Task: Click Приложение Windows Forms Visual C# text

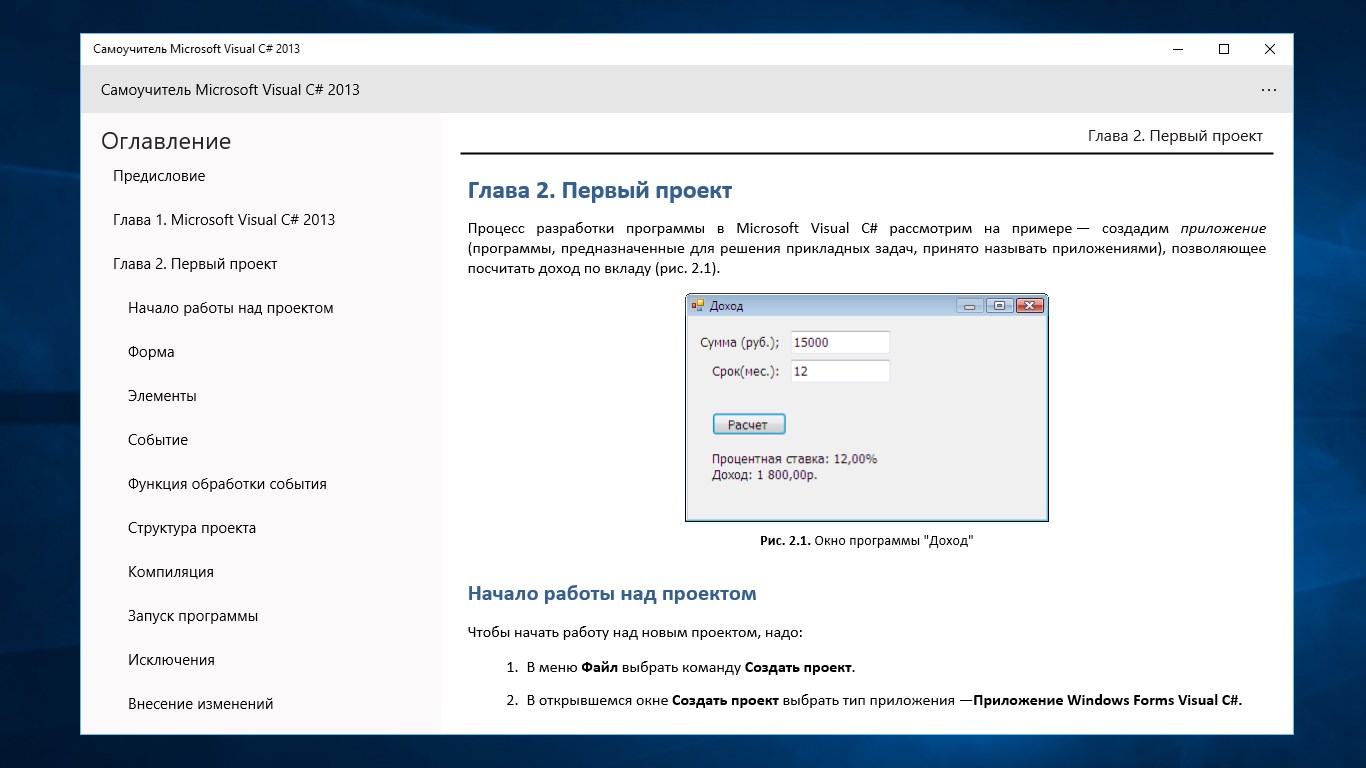Action: click(1106, 700)
